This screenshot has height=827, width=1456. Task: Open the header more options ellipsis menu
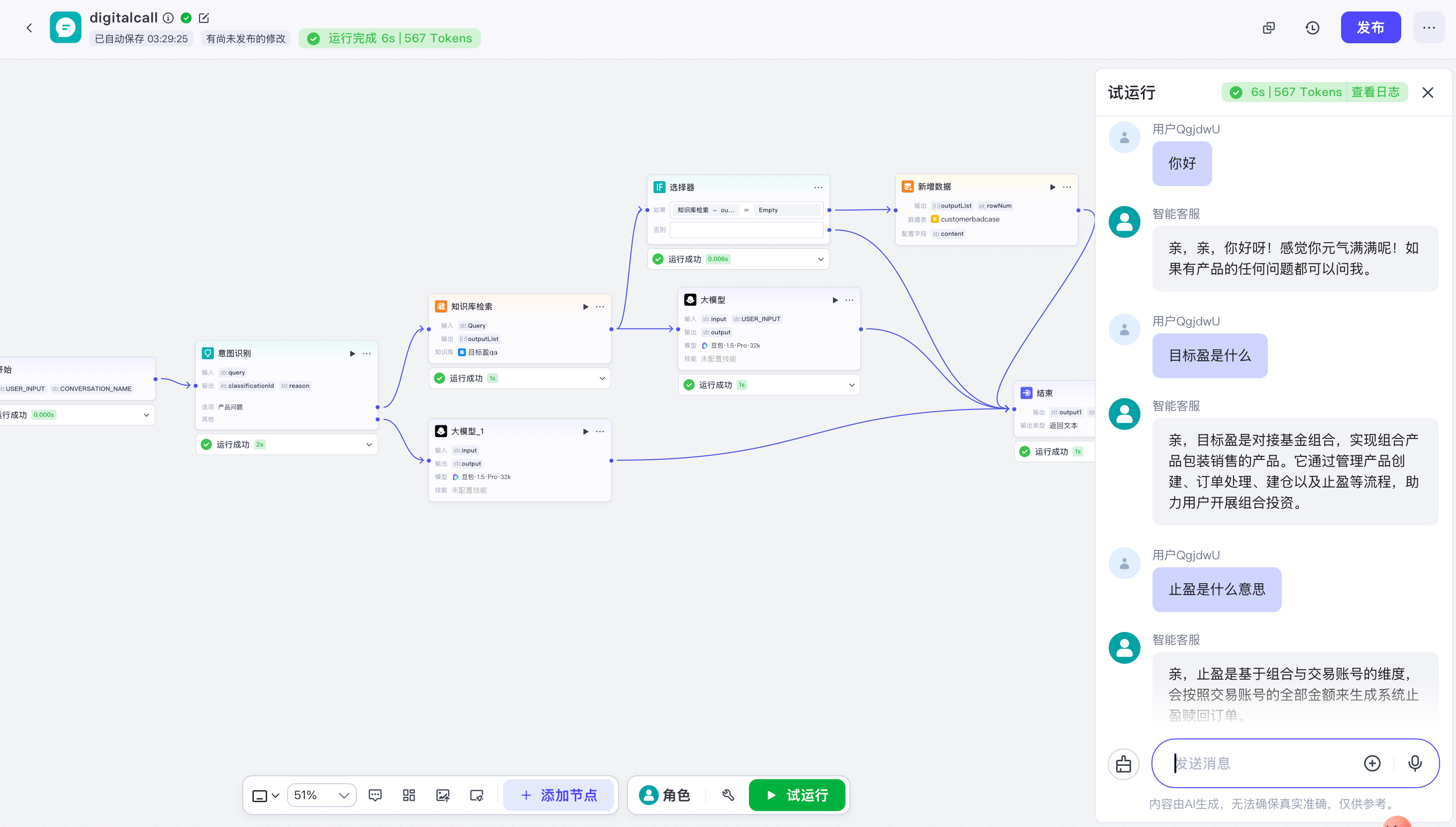1429,27
